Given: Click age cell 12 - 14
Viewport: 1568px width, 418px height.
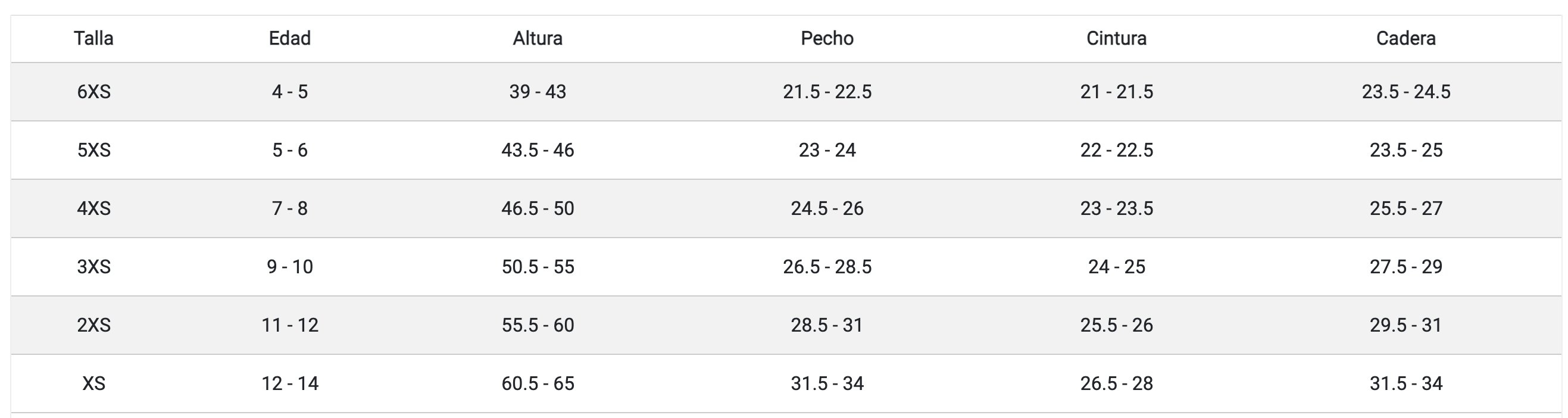Looking at the screenshot, I should (x=290, y=384).
